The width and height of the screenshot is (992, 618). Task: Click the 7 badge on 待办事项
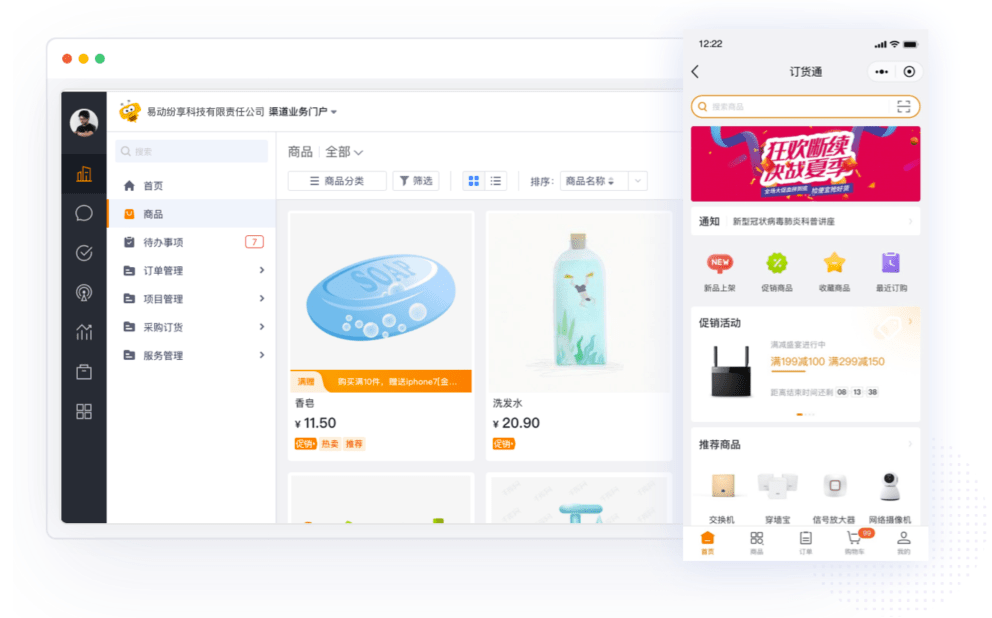click(x=254, y=242)
